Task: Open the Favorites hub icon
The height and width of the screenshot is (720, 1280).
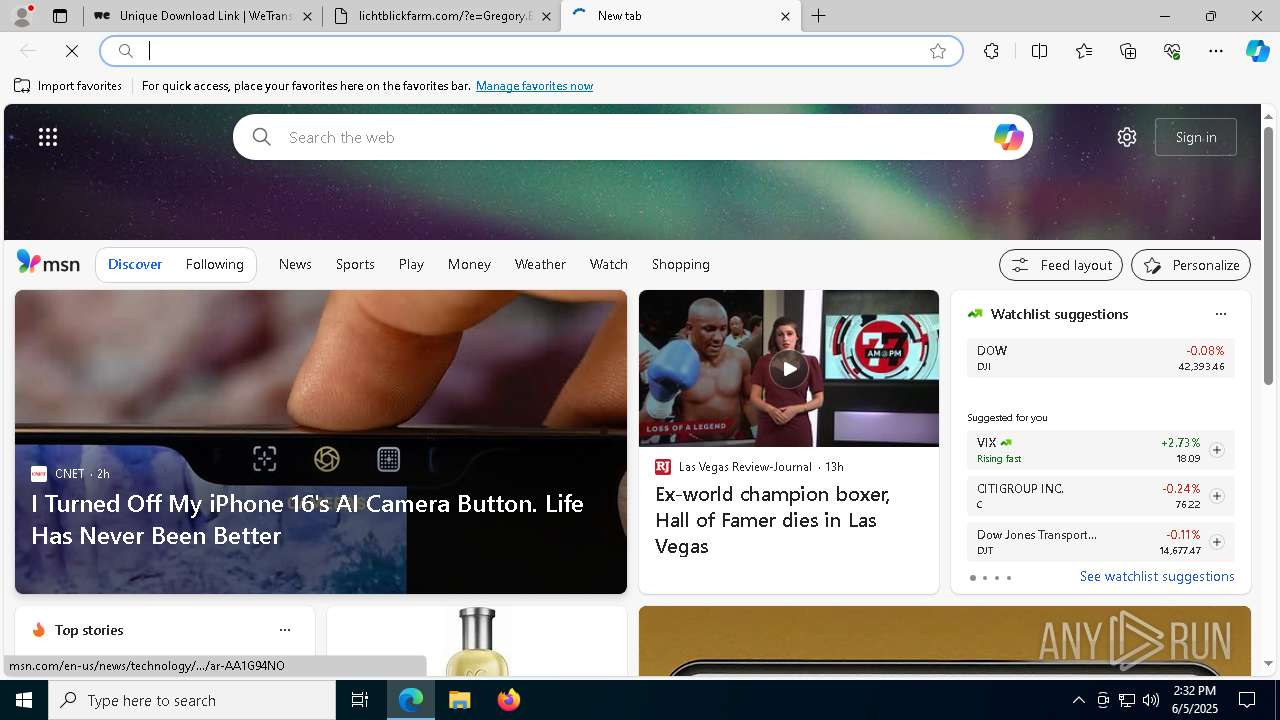Action: click(x=1084, y=51)
